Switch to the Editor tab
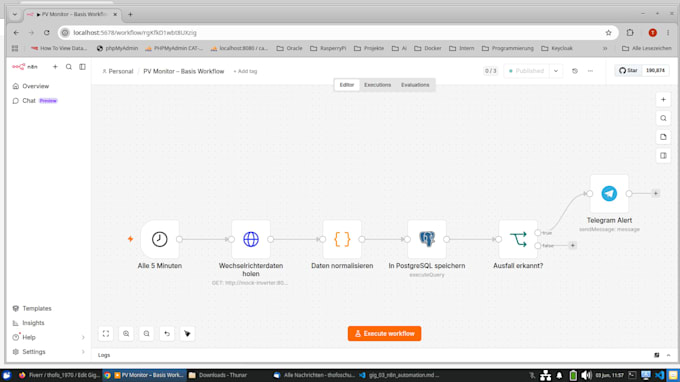This screenshot has height=382, width=680. 347,85
